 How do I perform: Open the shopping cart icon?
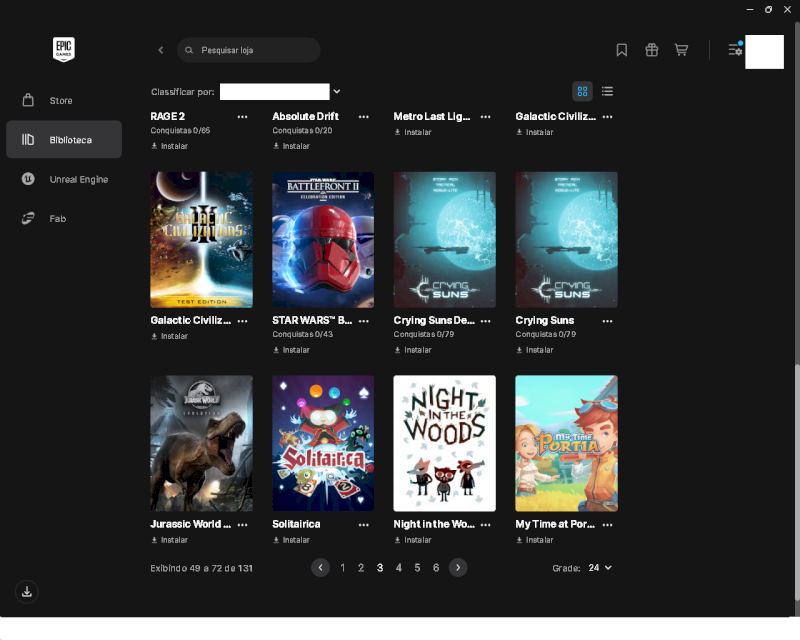point(681,50)
